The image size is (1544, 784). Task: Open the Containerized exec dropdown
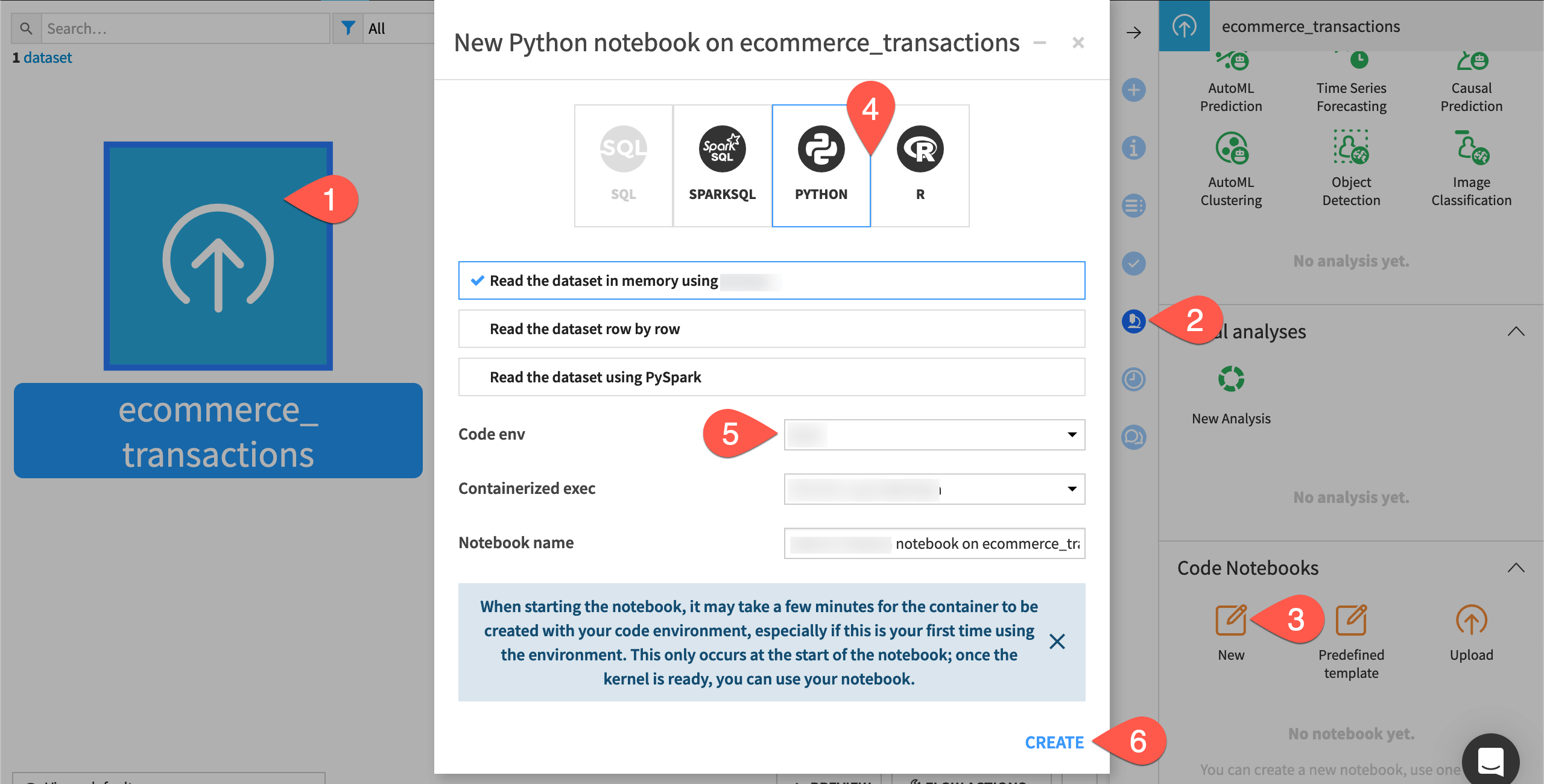[934, 489]
